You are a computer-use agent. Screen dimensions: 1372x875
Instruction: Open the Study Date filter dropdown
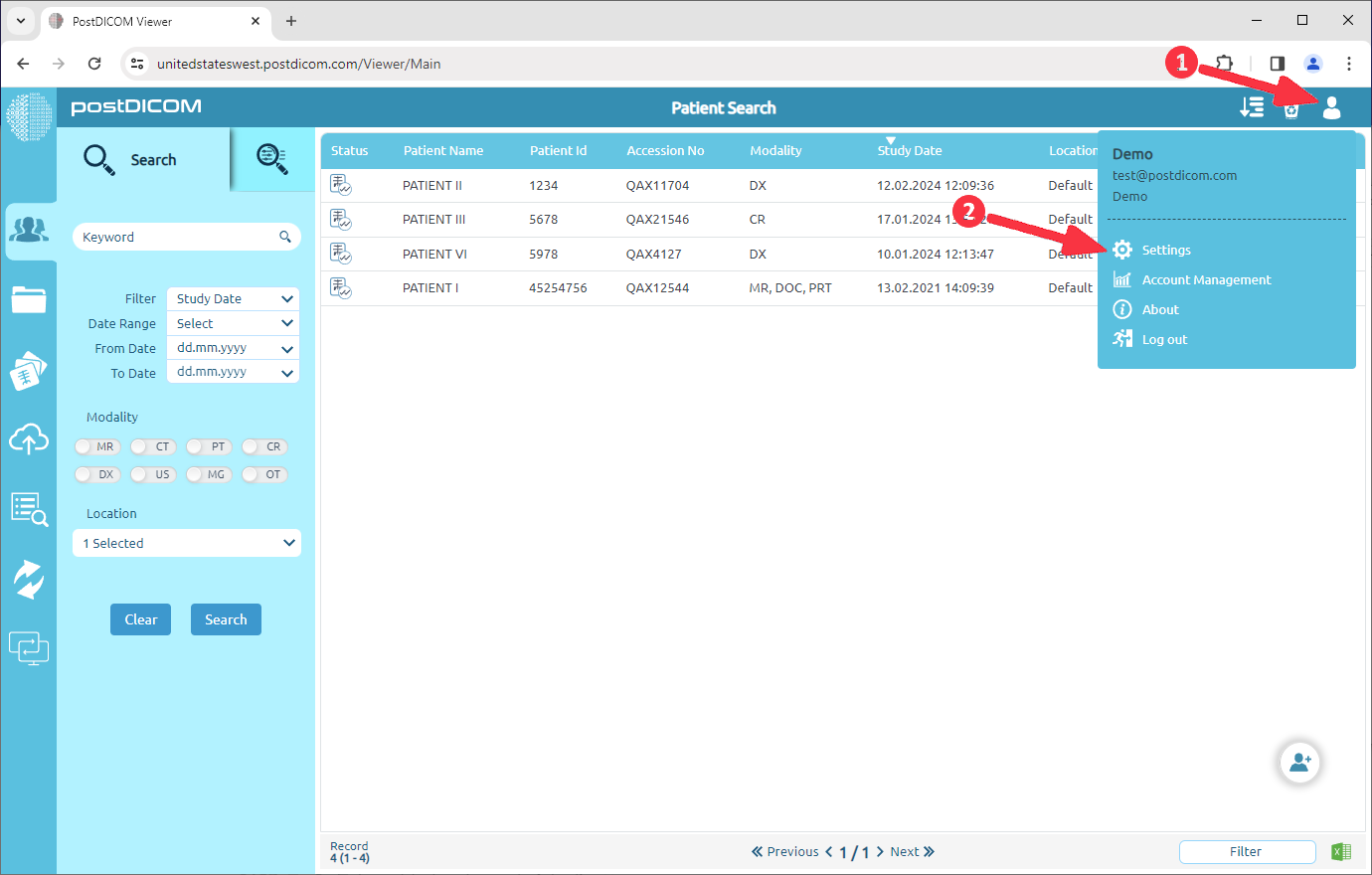[232, 298]
